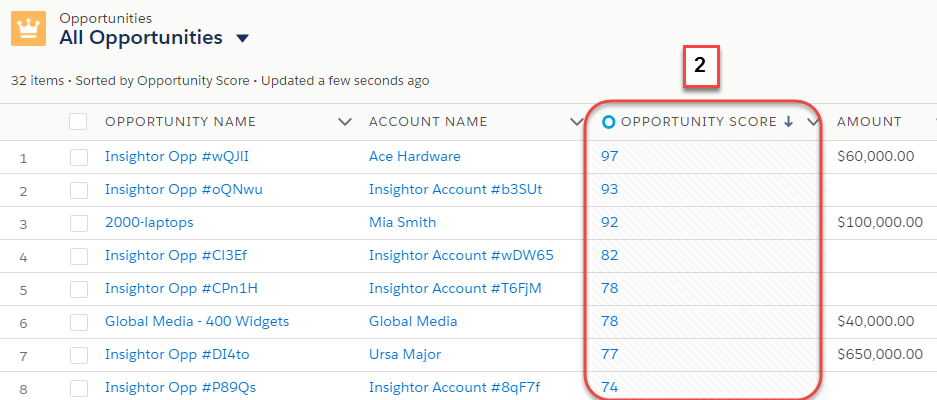
Task: Click the $40,000.00 amount cell
Action: click(875, 322)
